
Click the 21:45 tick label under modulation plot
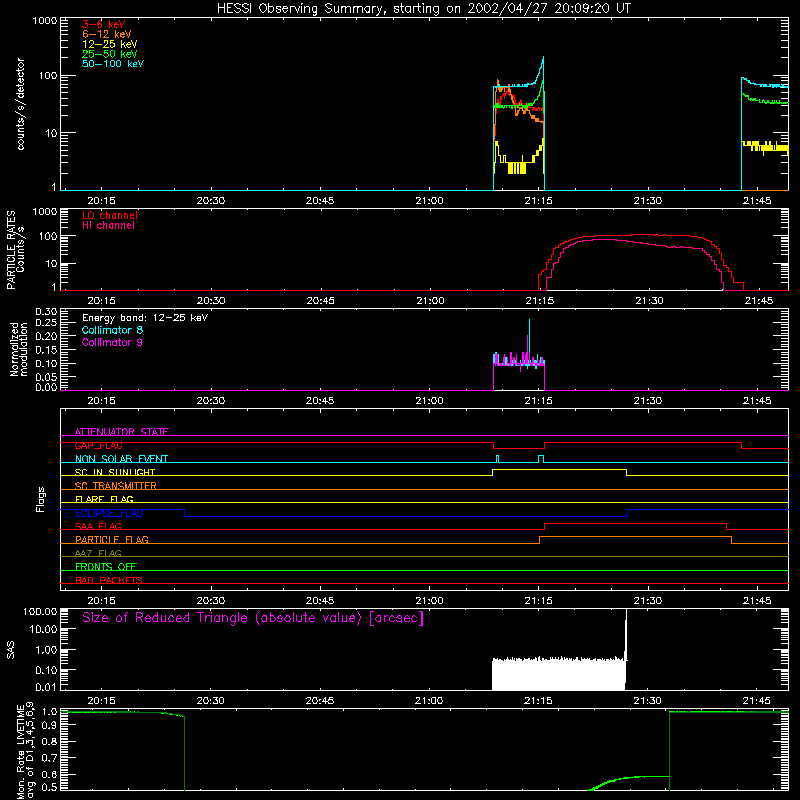757,401
